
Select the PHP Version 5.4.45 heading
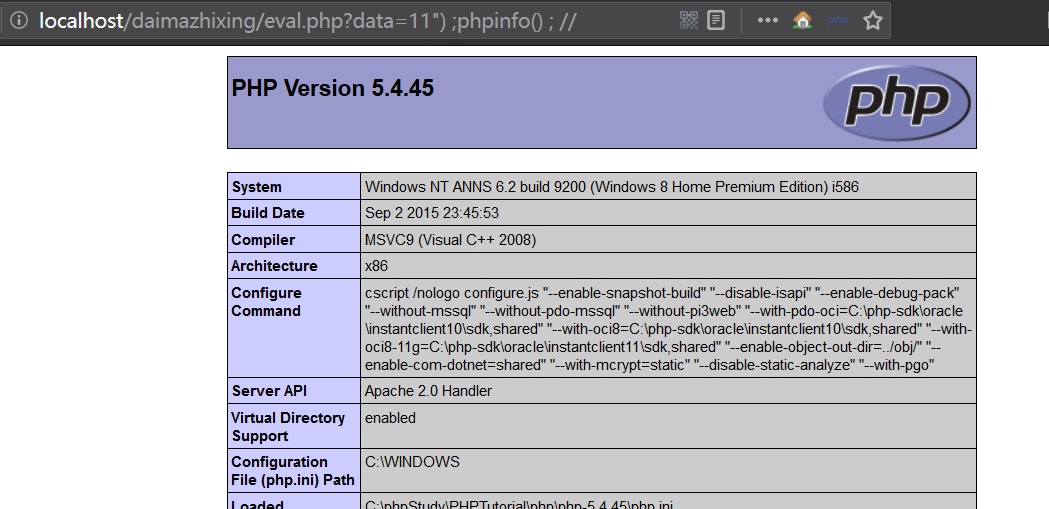point(332,88)
